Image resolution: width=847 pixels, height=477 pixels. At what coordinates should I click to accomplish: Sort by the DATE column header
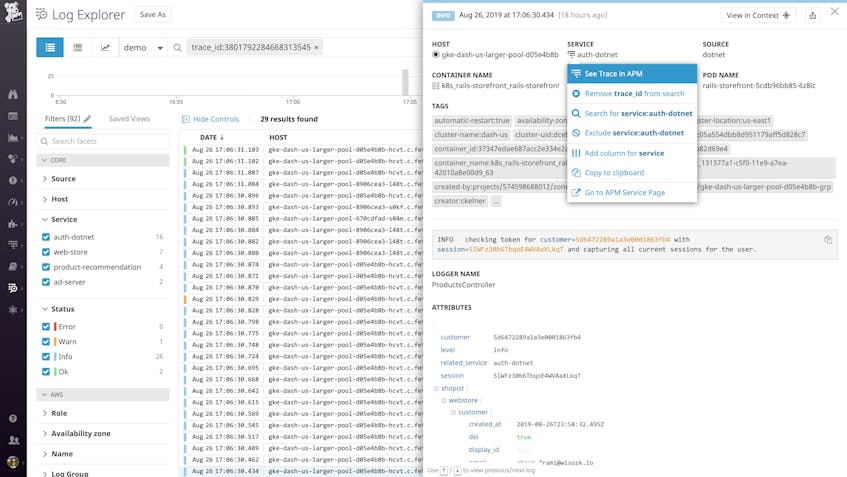[211, 137]
